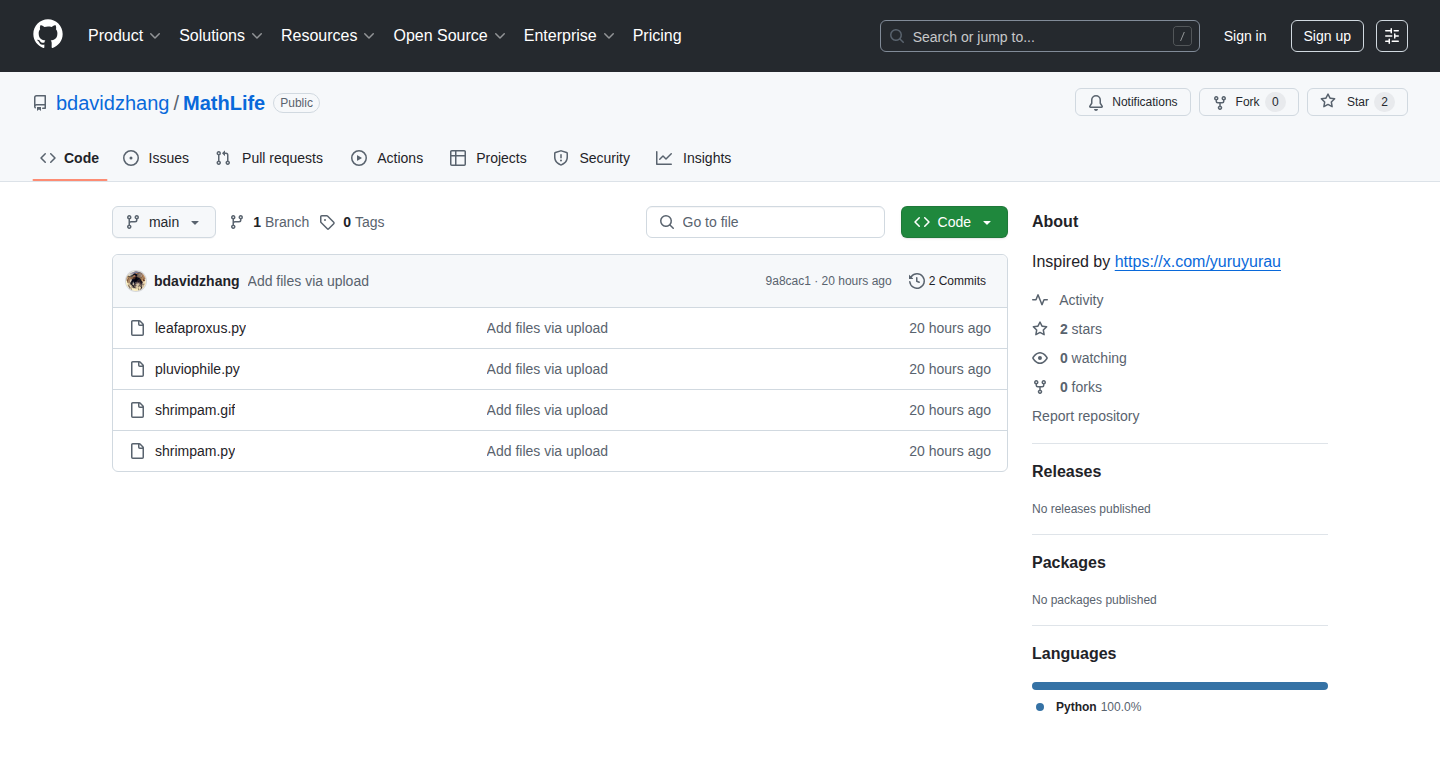Click the slash shortcut key icon in search
This screenshot has height=761, width=1440.
1182,36
